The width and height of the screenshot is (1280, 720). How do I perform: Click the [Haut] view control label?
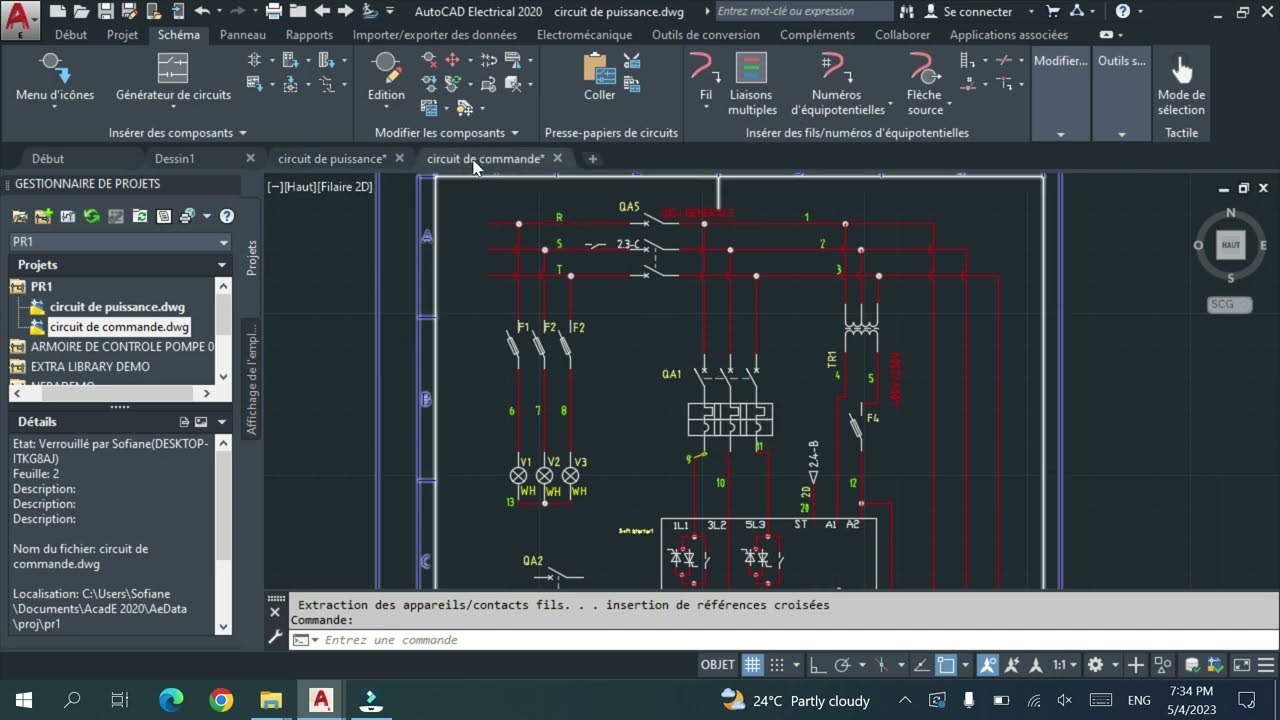pos(301,186)
